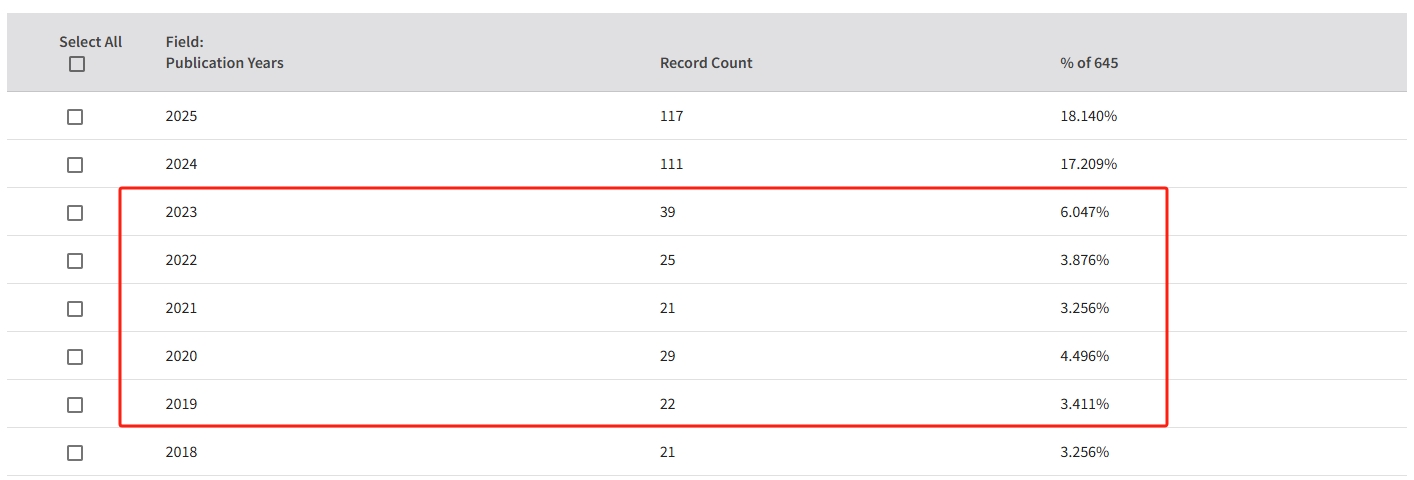Screen dimensions: 1414x480
Task: Click the 18.140% percentage value
Action: point(1089,116)
